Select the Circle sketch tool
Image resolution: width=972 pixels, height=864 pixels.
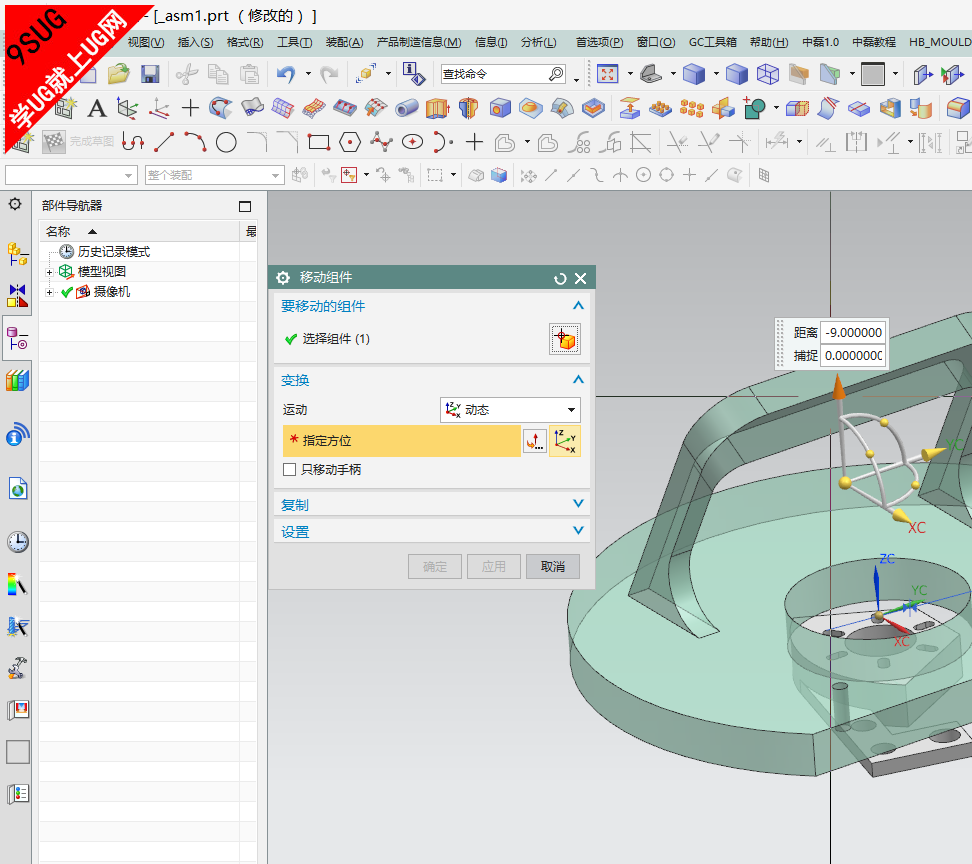(x=226, y=142)
